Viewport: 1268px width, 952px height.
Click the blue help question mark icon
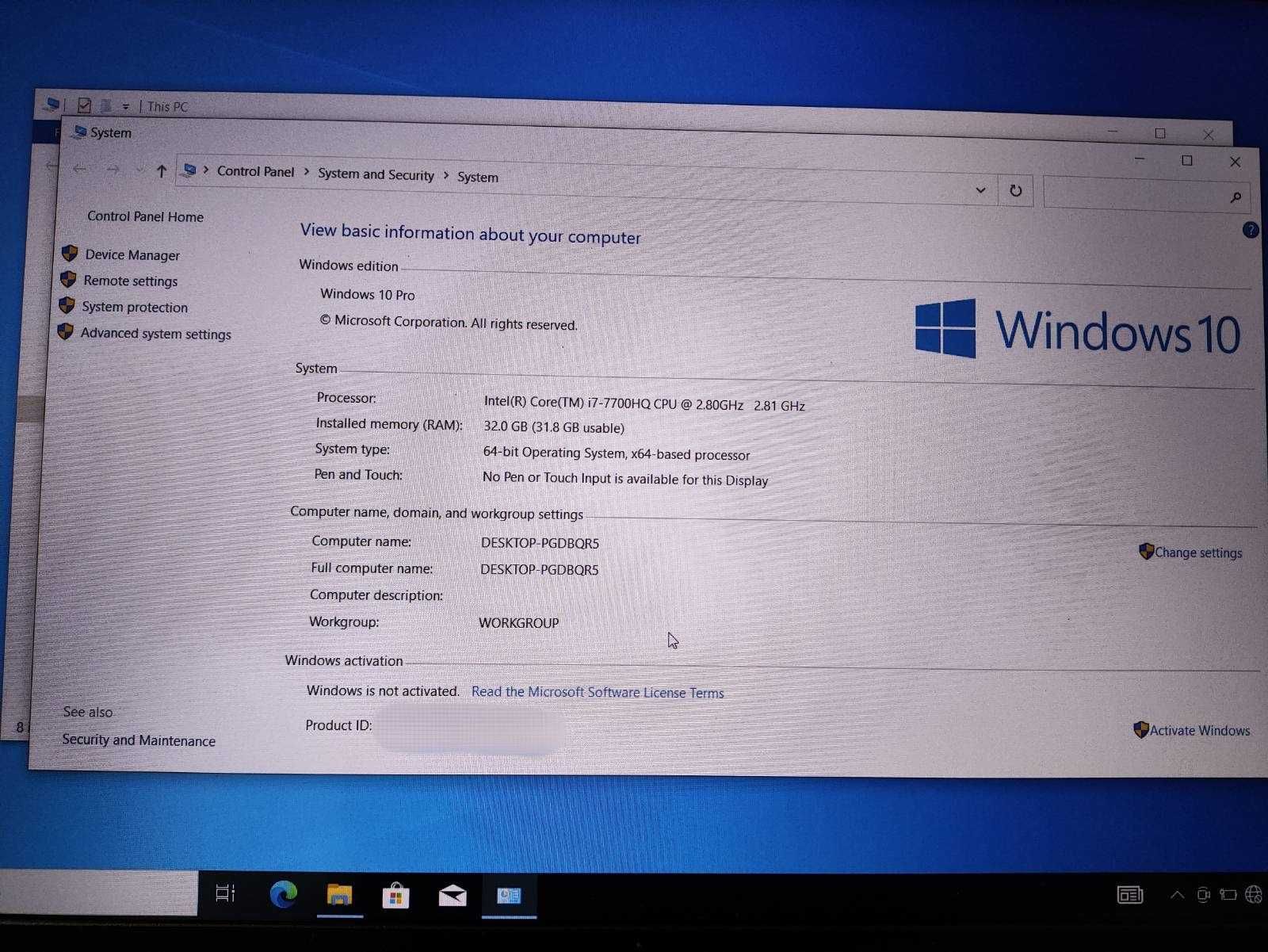click(x=1251, y=230)
